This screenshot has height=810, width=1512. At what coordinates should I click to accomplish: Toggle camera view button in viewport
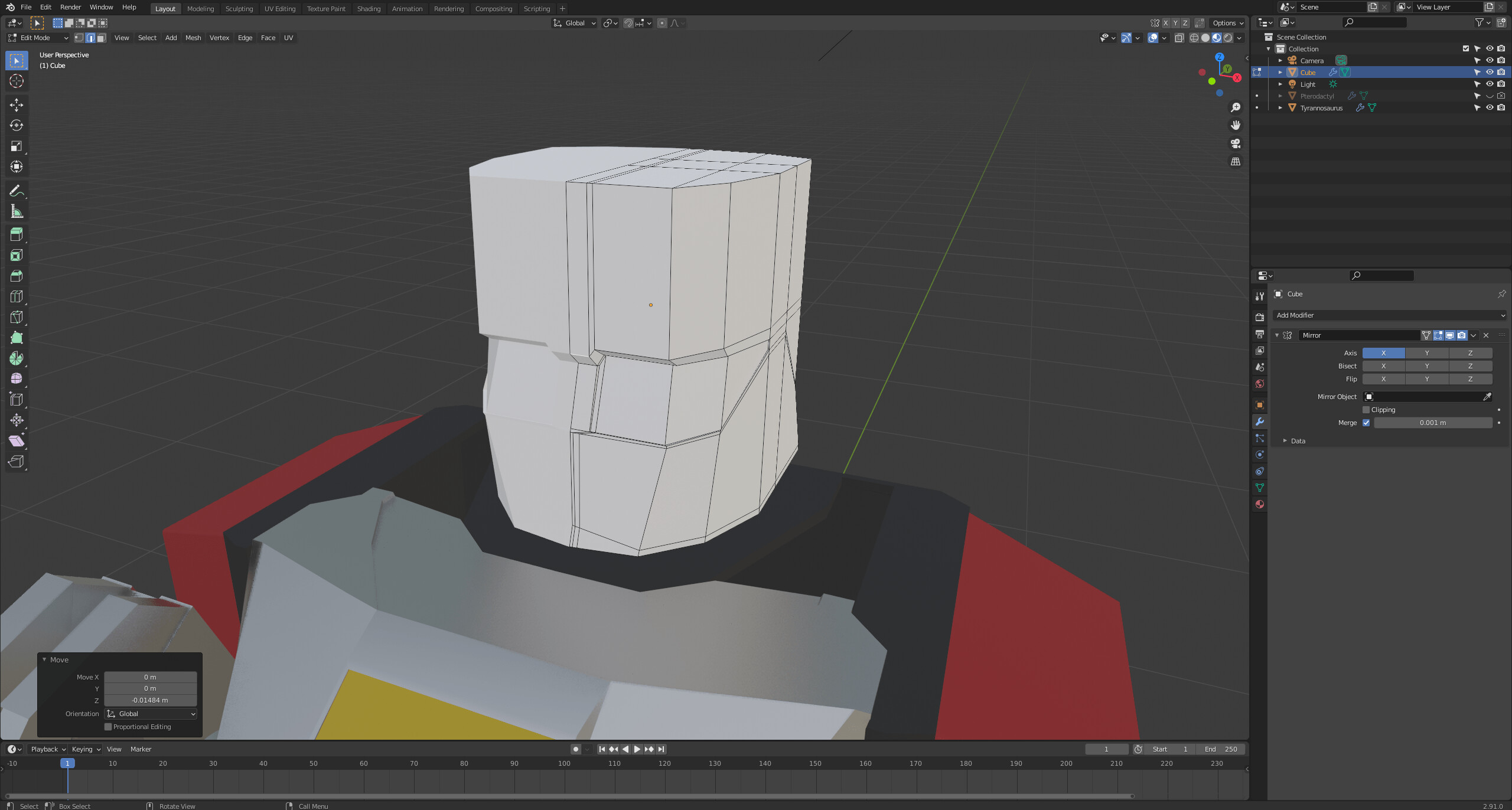click(1235, 143)
